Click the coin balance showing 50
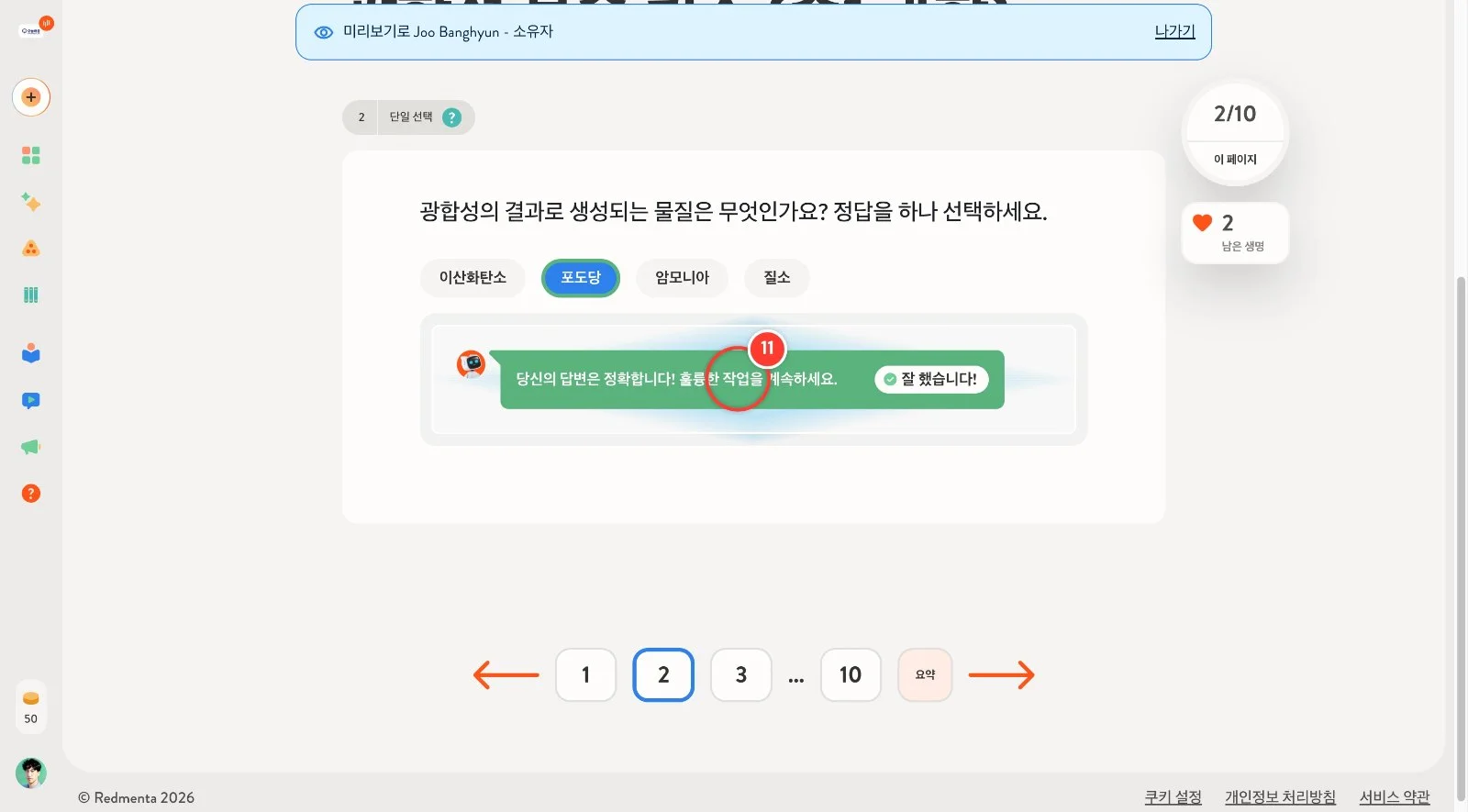This screenshot has width=1468, height=812. (x=31, y=707)
